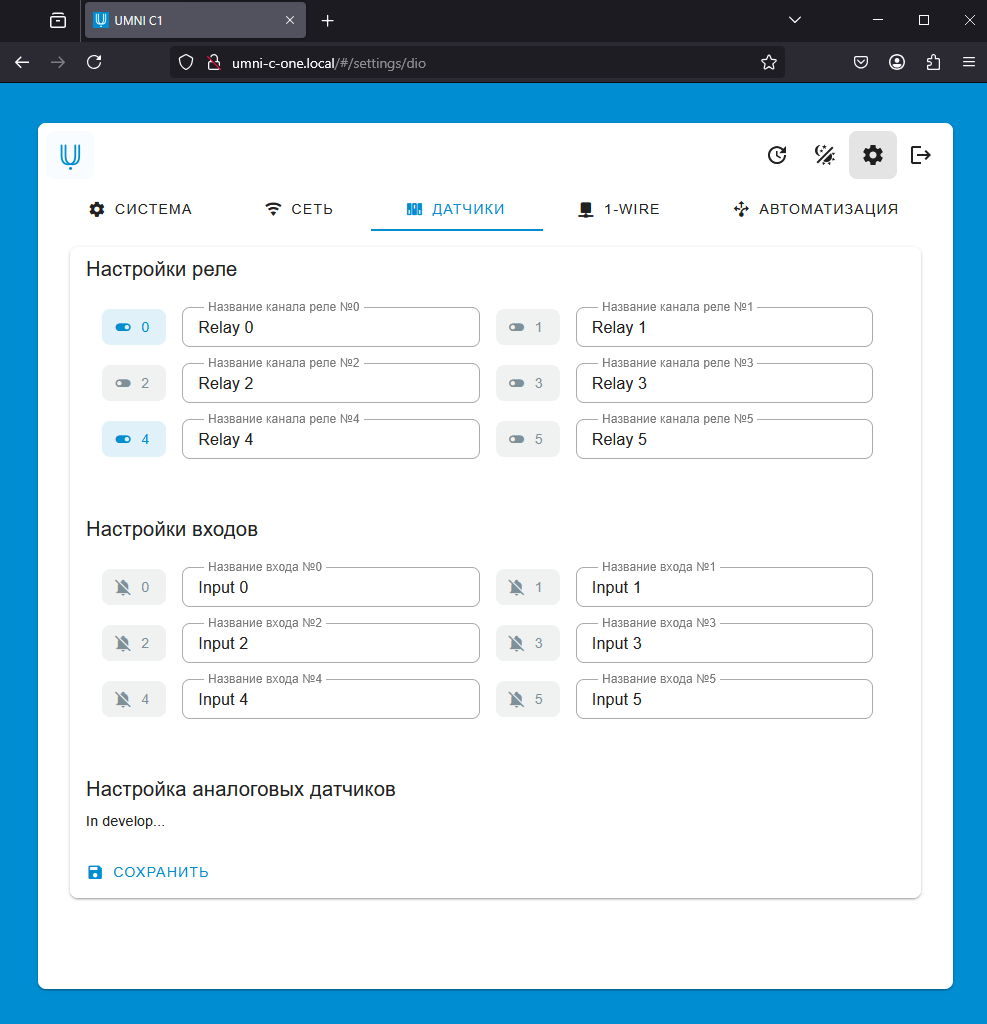The width and height of the screenshot is (987, 1024).
Task: Toggle the input 3 notification bell
Action: pos(527,643)
